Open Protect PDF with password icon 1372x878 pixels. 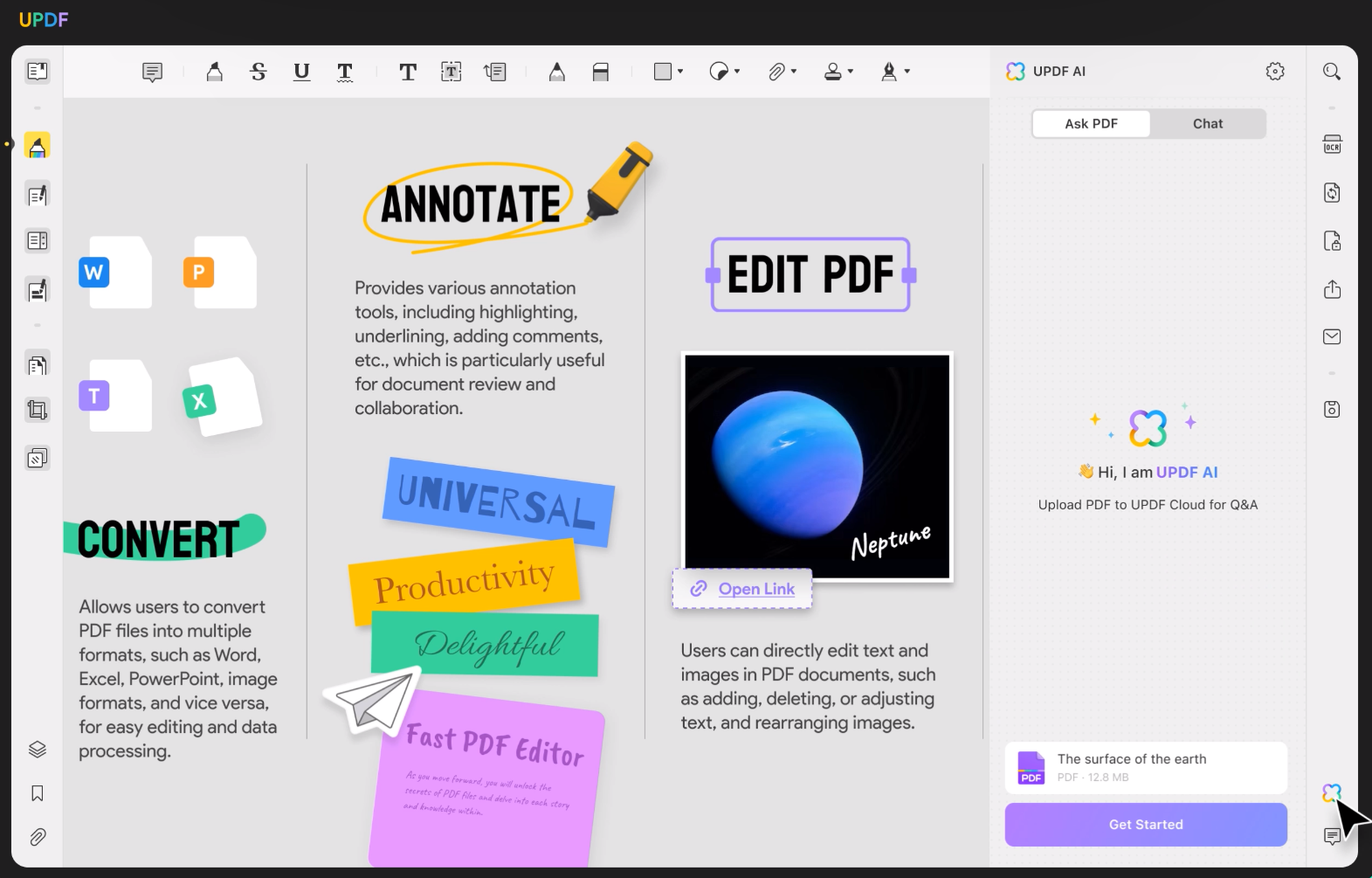pyautogui.click(x=1332, y=241)
